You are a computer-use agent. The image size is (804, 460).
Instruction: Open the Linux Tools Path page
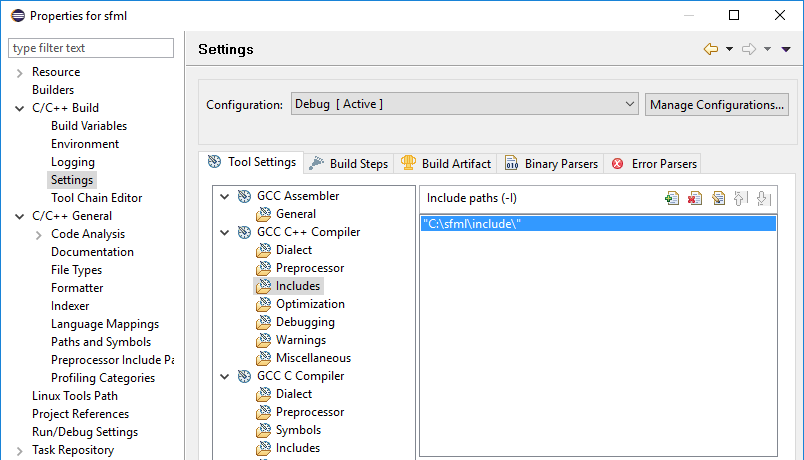tap(75, 396)
